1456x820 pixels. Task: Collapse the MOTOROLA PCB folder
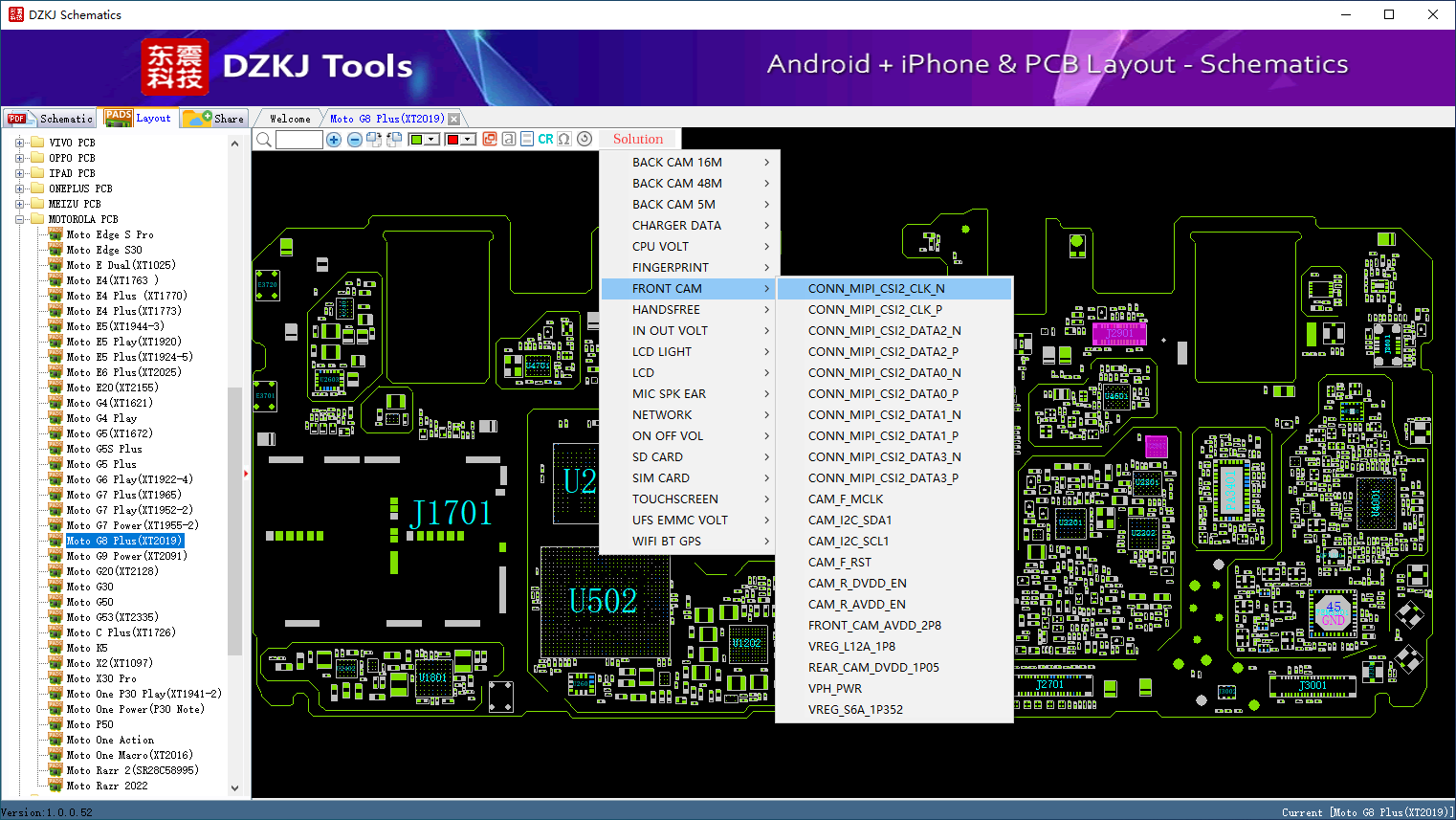pos(20,219)
